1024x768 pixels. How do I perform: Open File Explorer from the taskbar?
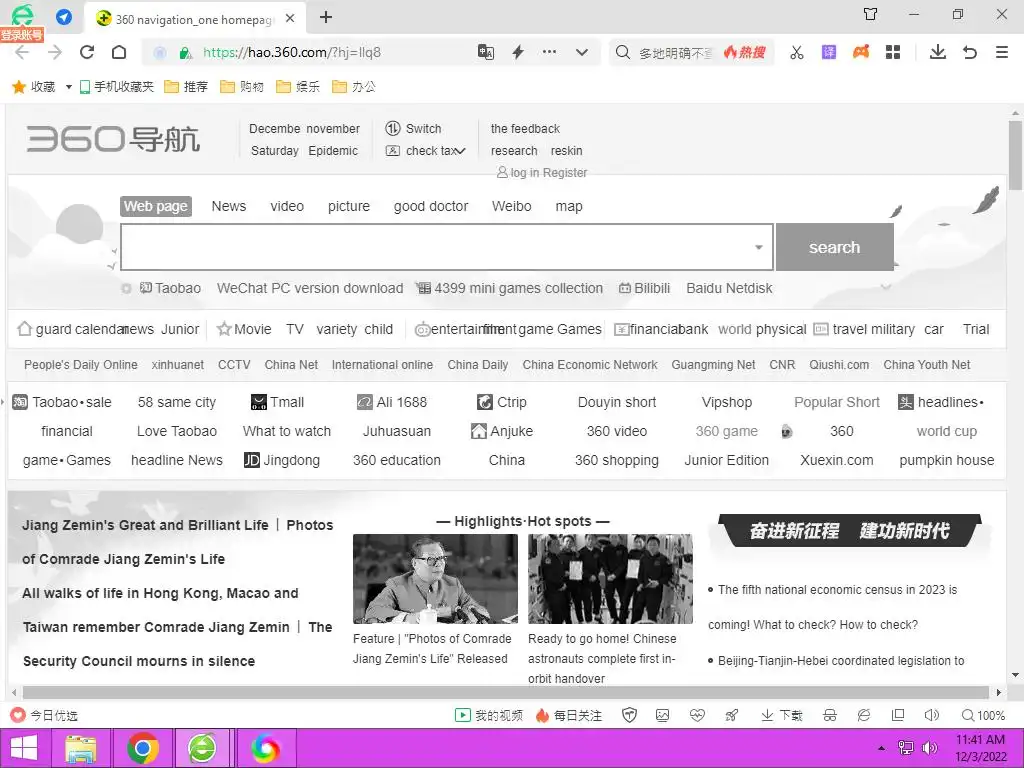pyautogui.click(x=80, y=748)
